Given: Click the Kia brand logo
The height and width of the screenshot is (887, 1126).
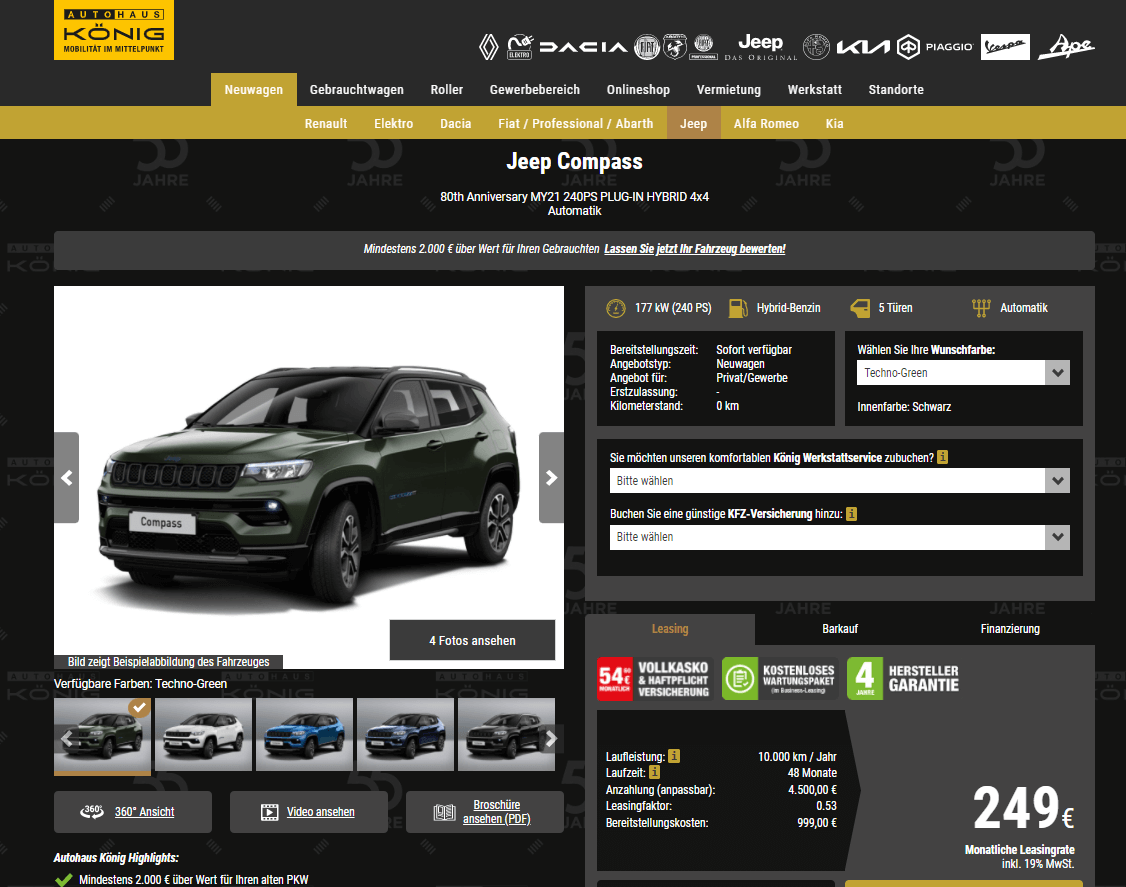Looking at the screenshot, I should point(863,47).
